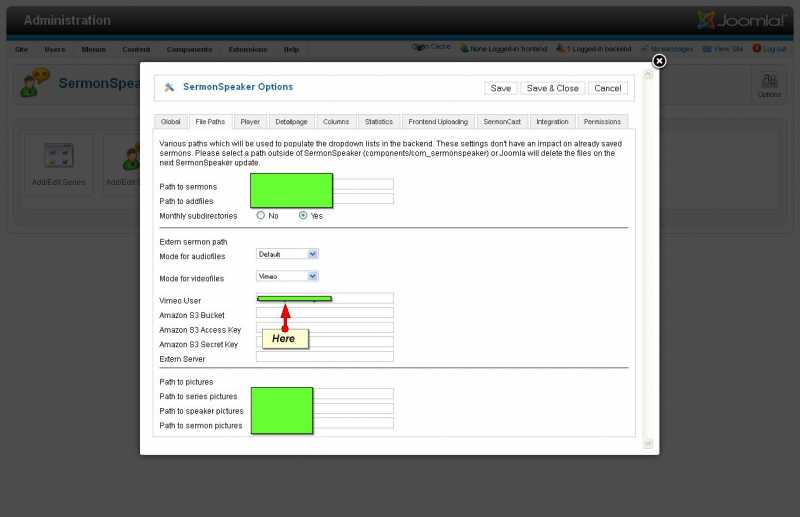The width and height of the screenshot is (800, 517).
Task: Click the Joomla! logo in the header
Action: (x=741, y=20)
